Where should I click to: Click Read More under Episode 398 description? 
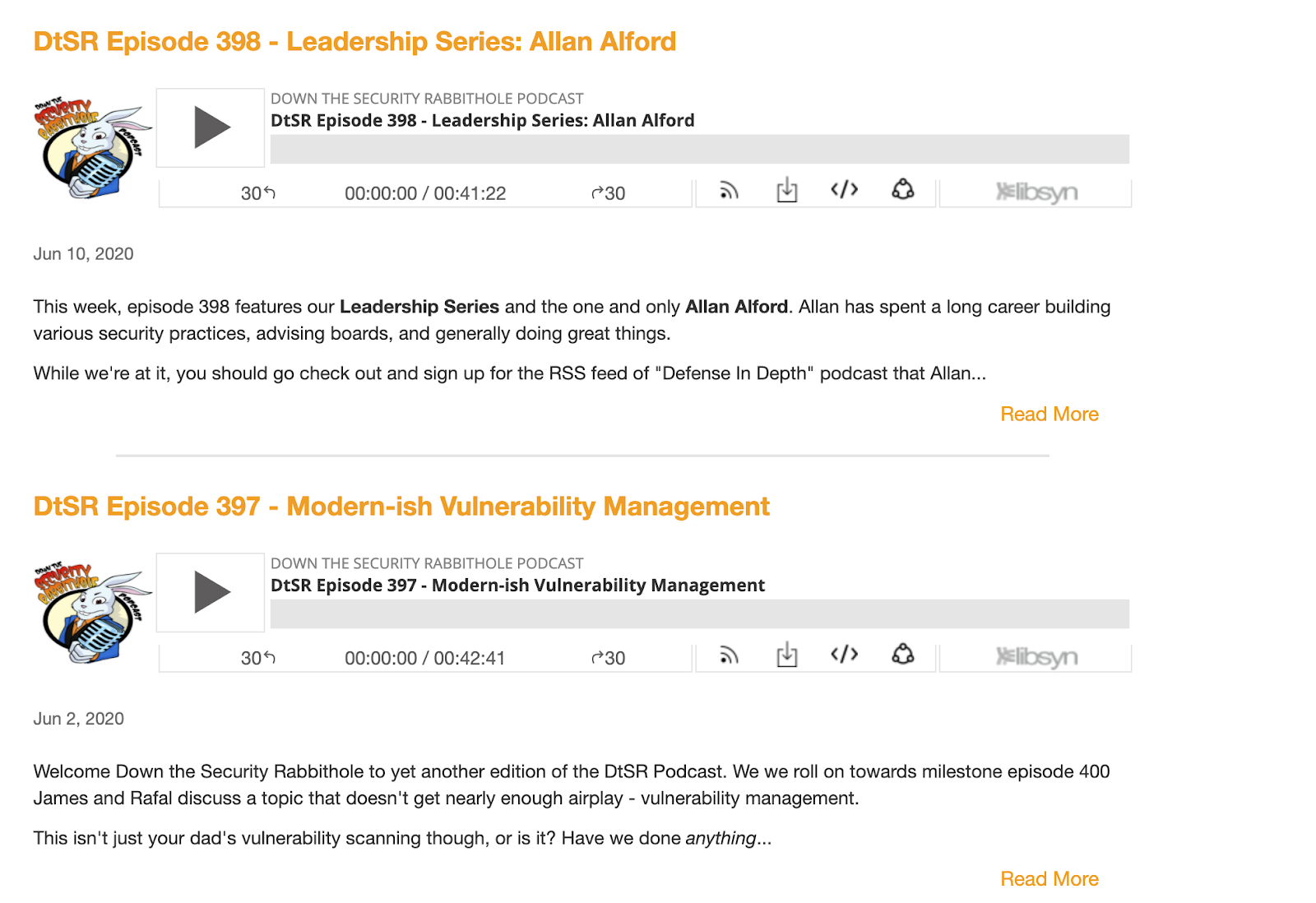point(1049,414)
